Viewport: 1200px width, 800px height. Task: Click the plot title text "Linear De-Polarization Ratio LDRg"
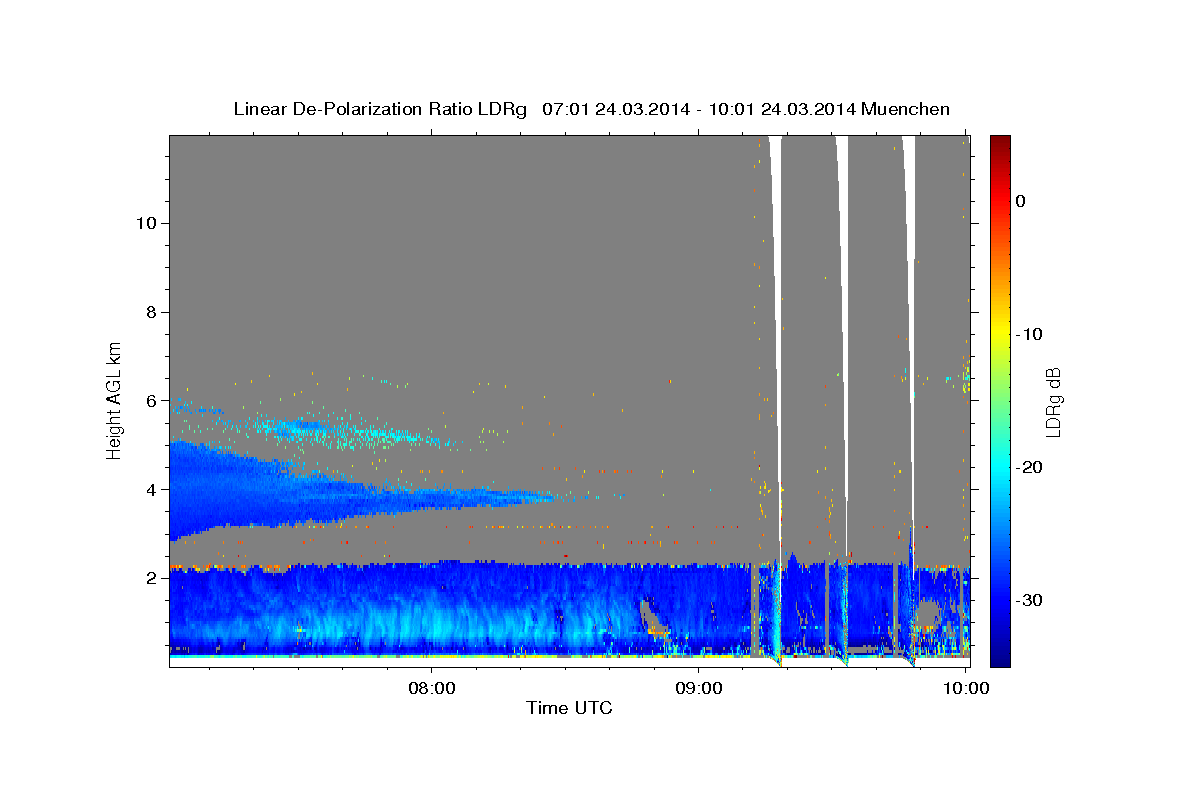[380, 109]
